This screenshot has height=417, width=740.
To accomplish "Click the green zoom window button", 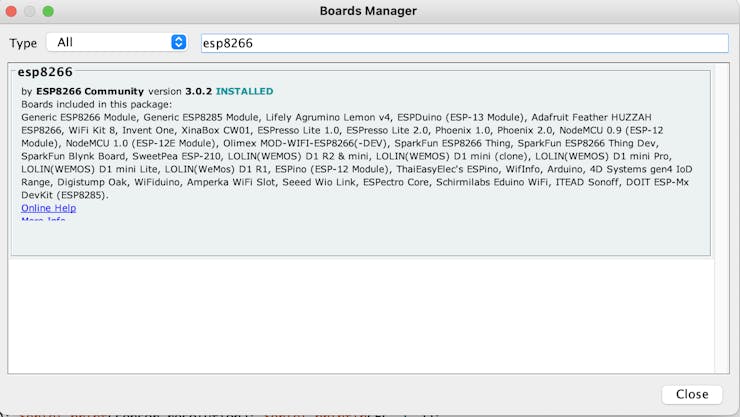I will tap(48, 11).
